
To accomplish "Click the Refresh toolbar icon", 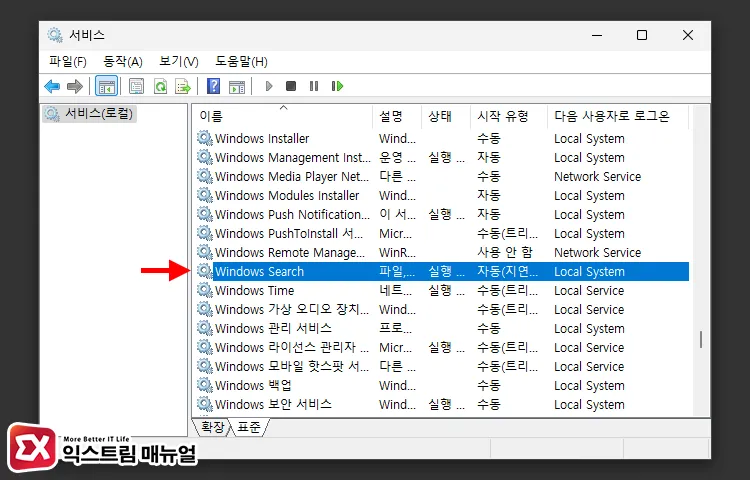I will tap(160, 87).
